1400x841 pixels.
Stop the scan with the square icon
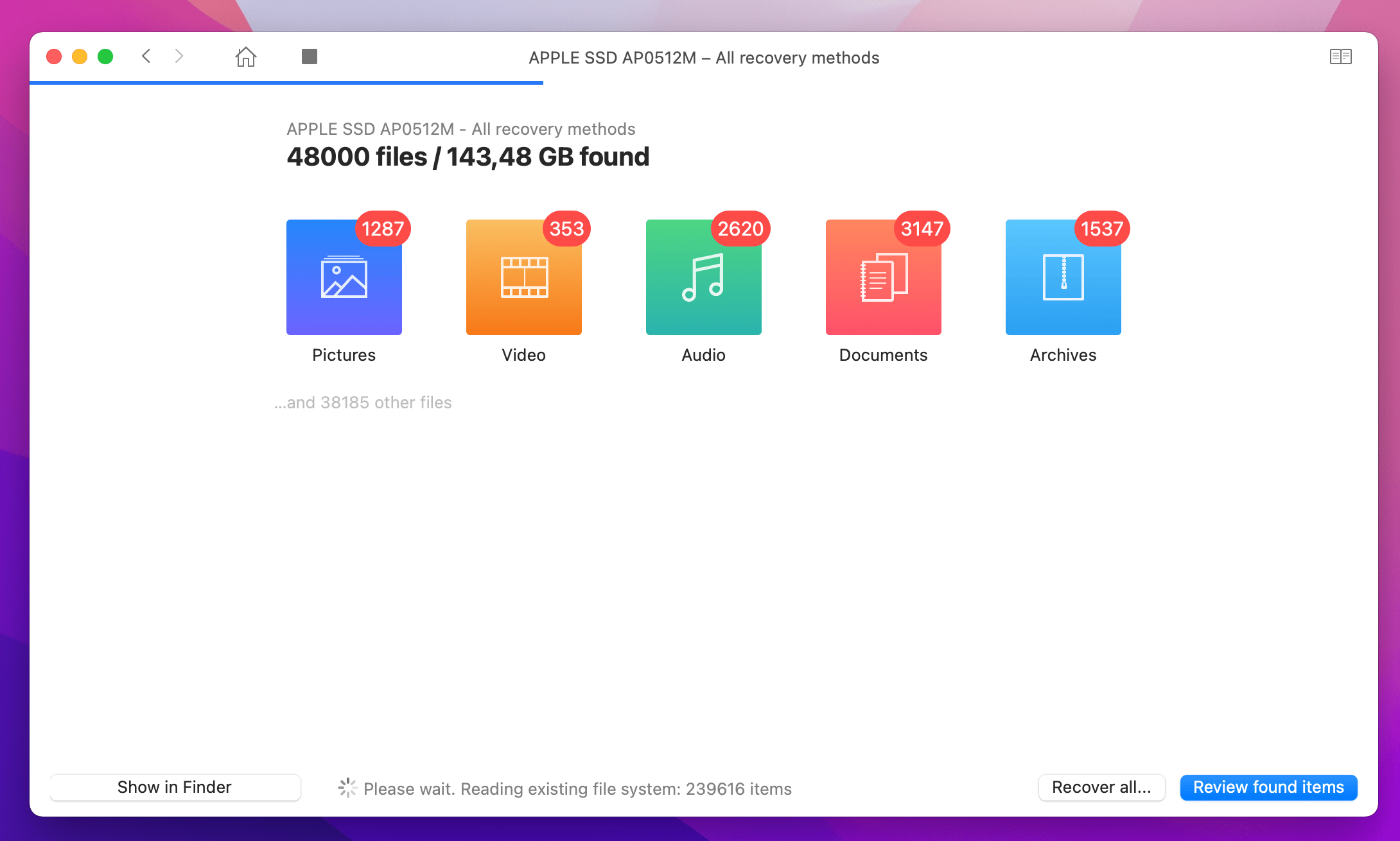tap(310, 56)
